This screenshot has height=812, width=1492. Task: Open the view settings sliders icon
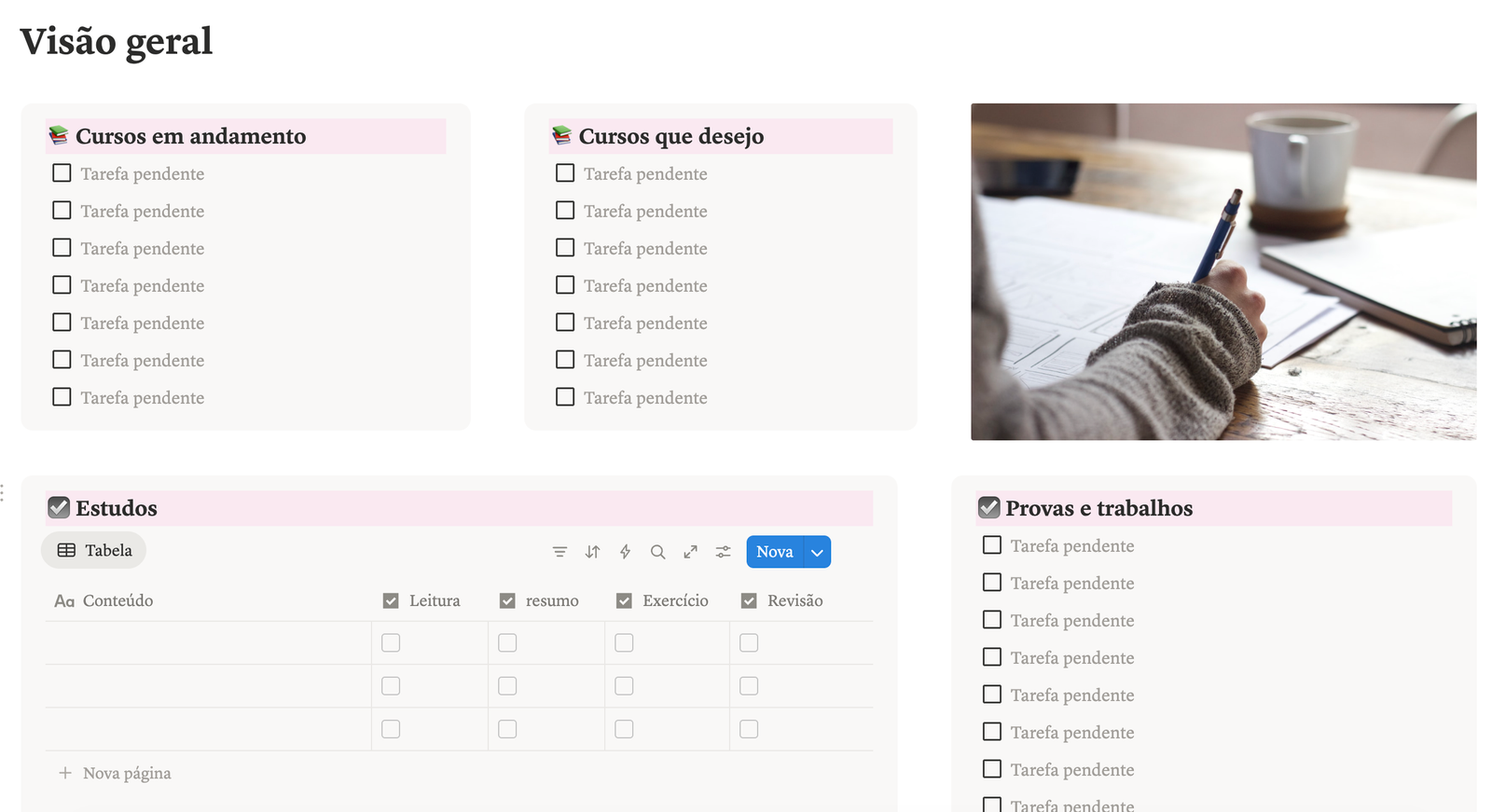tap(723, 552)
